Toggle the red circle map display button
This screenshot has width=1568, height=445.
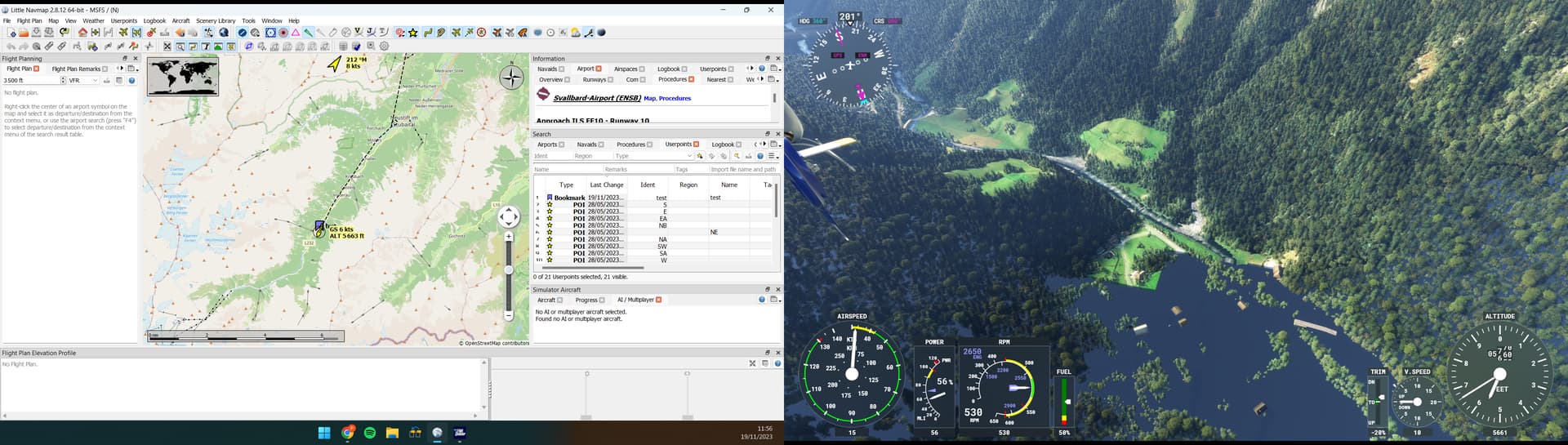coord(283,33)
